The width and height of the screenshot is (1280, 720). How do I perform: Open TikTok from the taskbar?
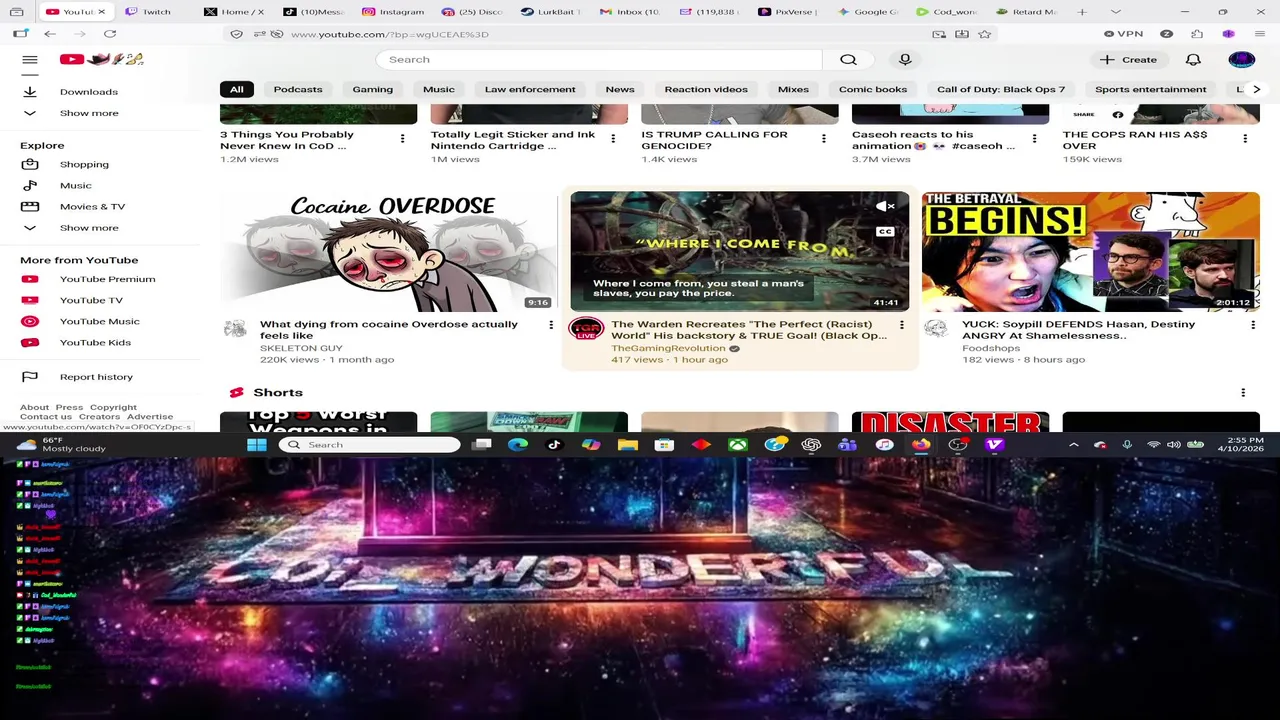(x=554, y=445)
